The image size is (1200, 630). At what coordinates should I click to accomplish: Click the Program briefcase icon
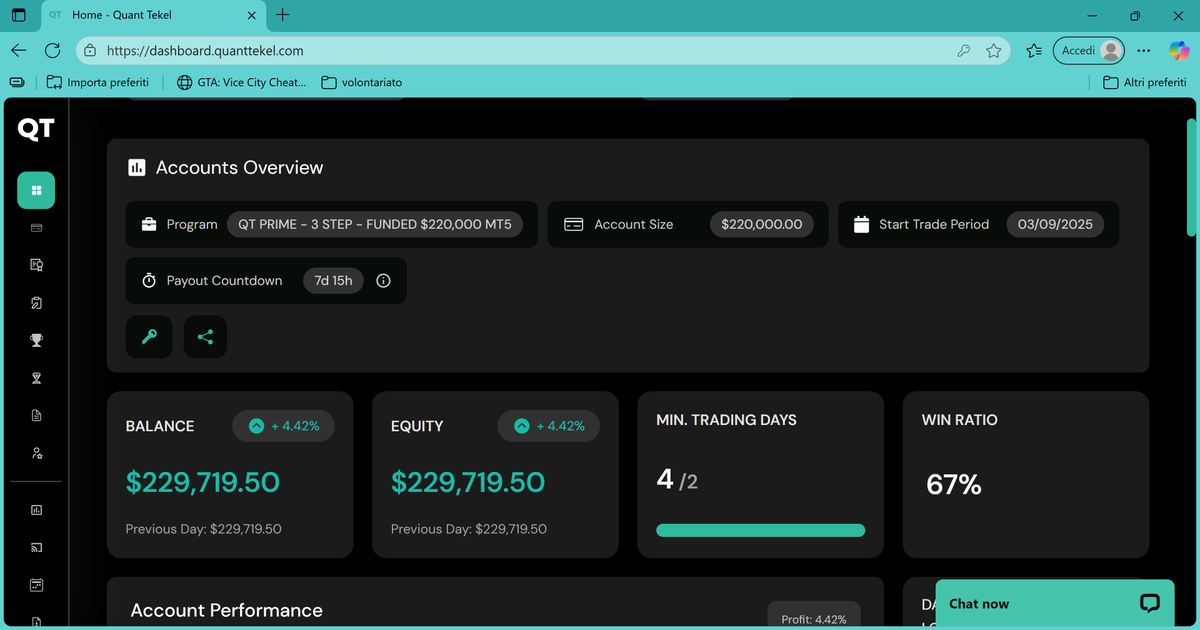149,224
